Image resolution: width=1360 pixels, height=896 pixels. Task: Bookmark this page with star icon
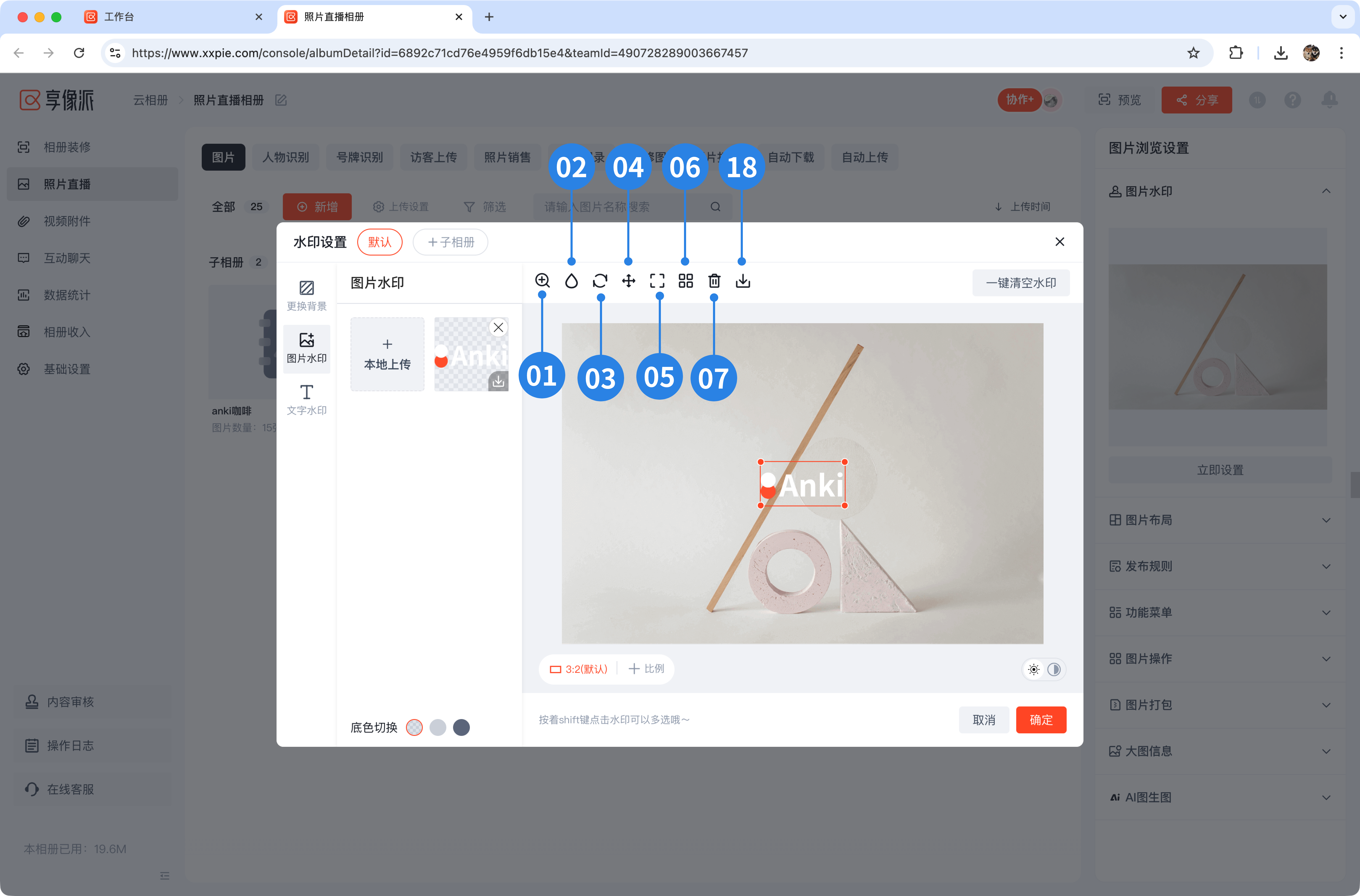1193,53
